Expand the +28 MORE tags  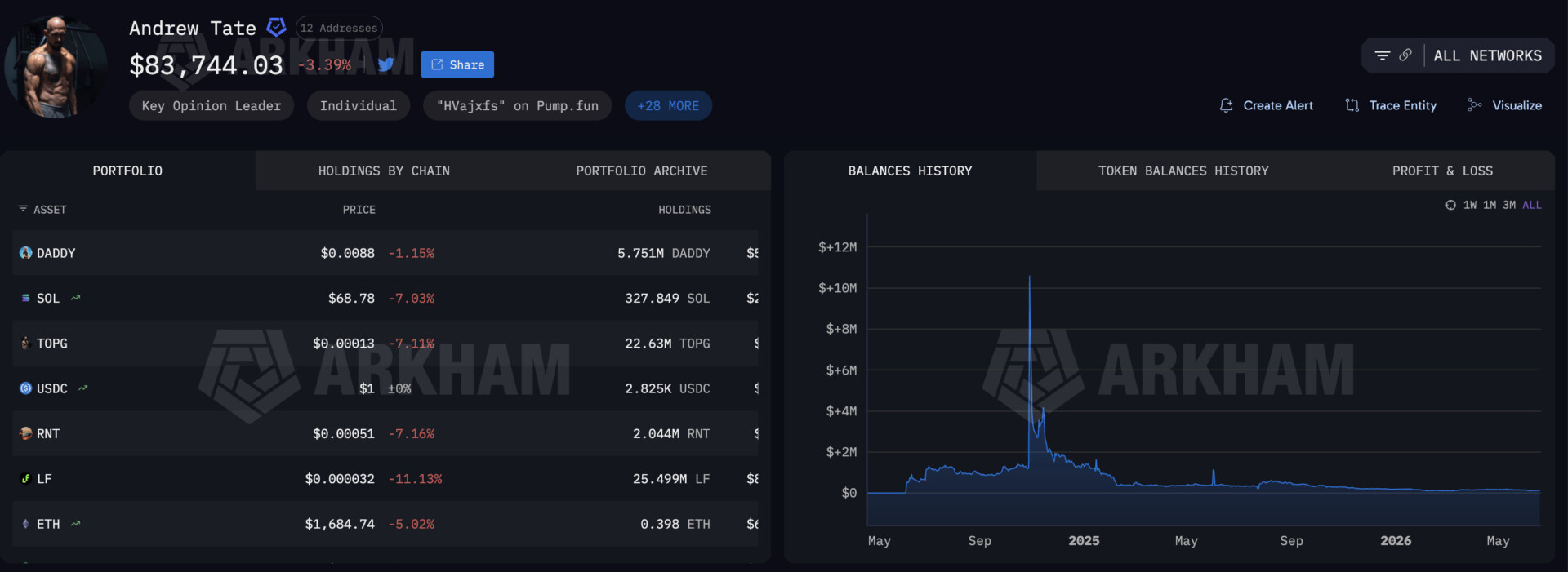point(668,105)
